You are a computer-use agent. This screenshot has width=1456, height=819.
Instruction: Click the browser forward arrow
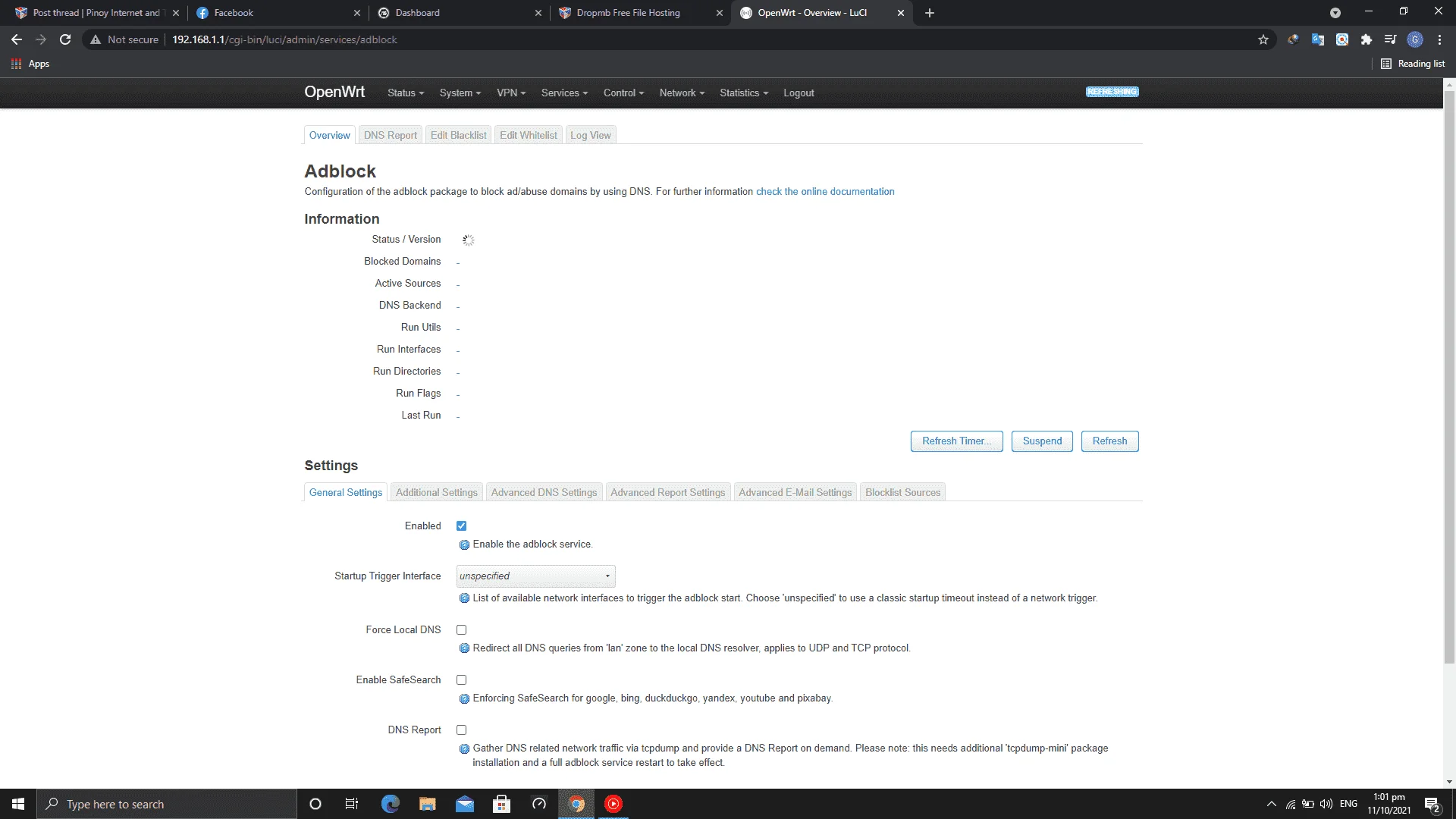pyautogui.click(x=41, y=39)
